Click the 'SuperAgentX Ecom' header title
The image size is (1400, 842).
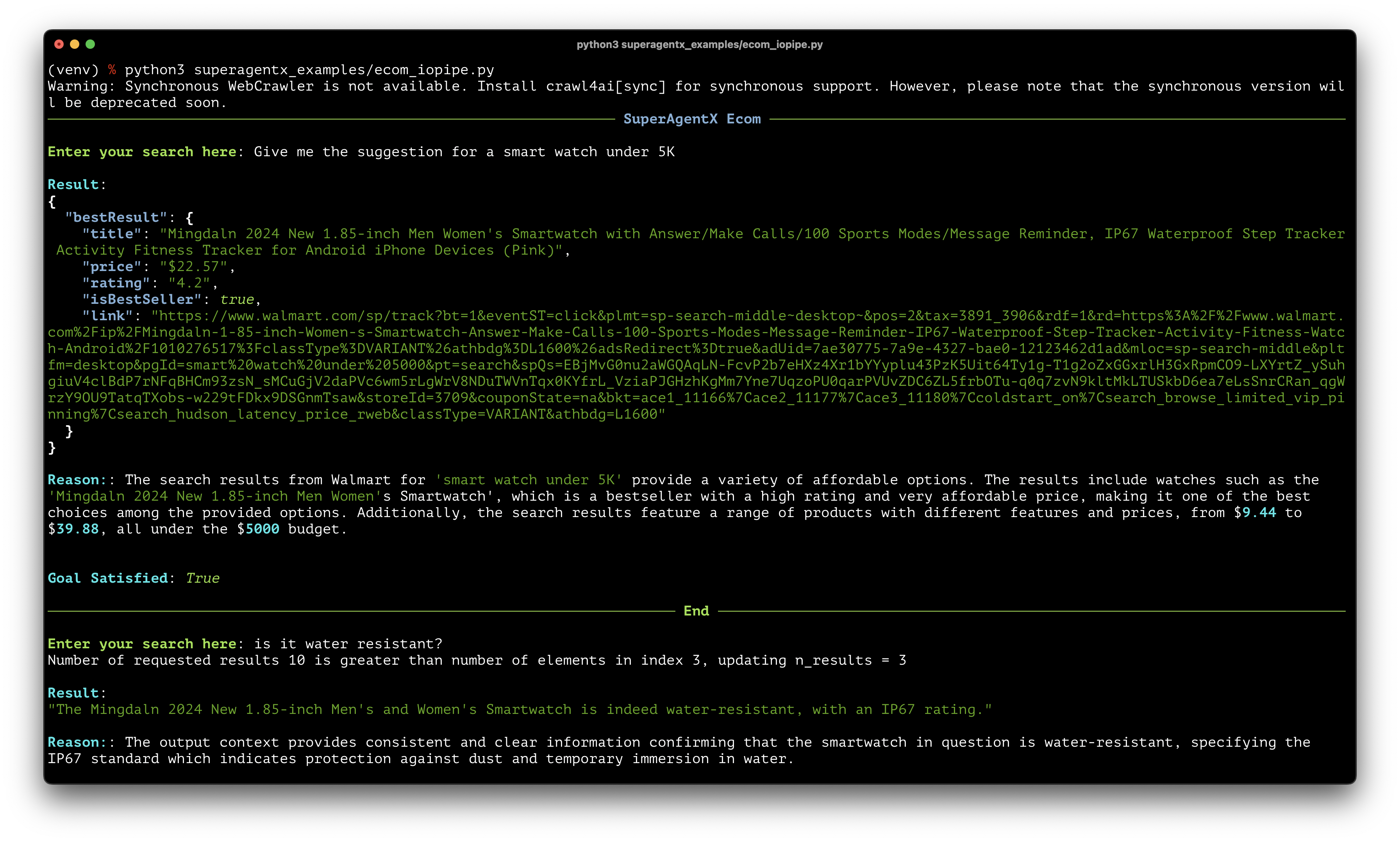pos(692,119)
